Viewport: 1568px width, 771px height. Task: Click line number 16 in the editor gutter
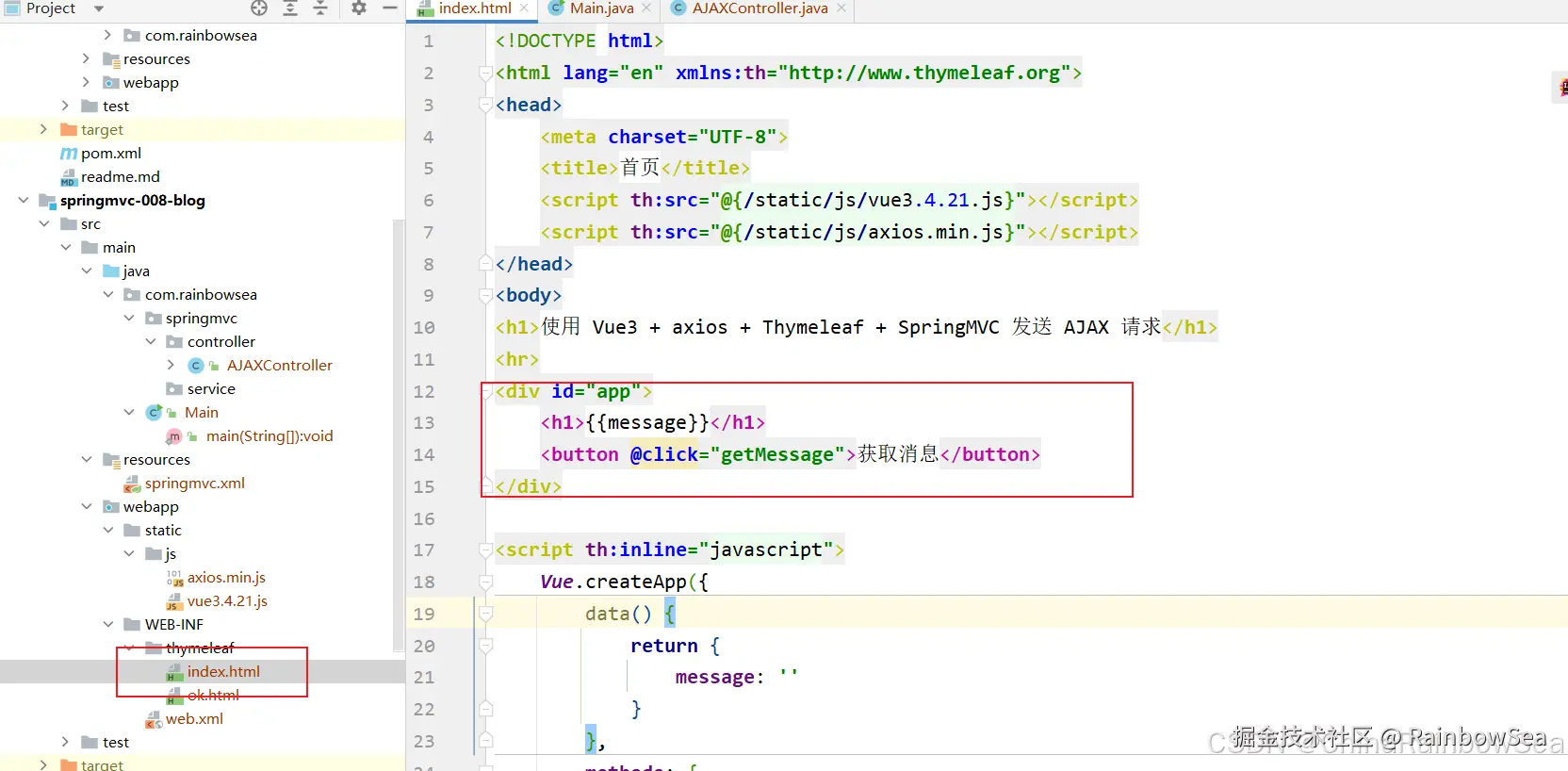pyautogui.click(x=424, y=518)
